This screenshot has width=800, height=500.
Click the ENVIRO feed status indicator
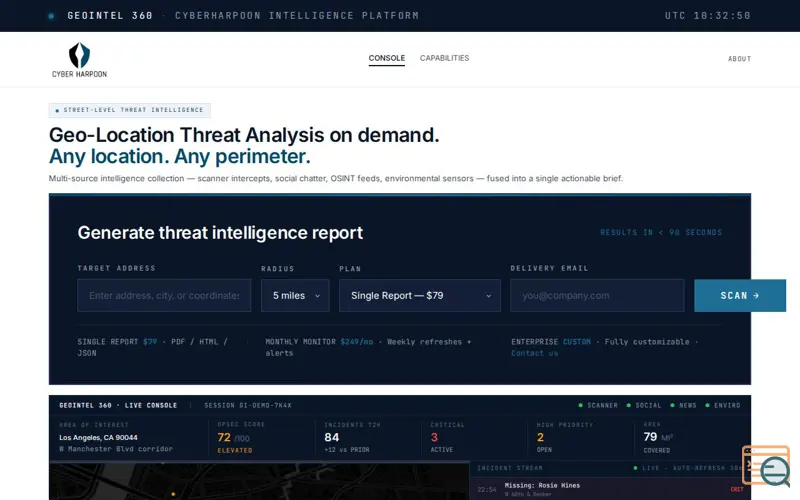(722, 405)
